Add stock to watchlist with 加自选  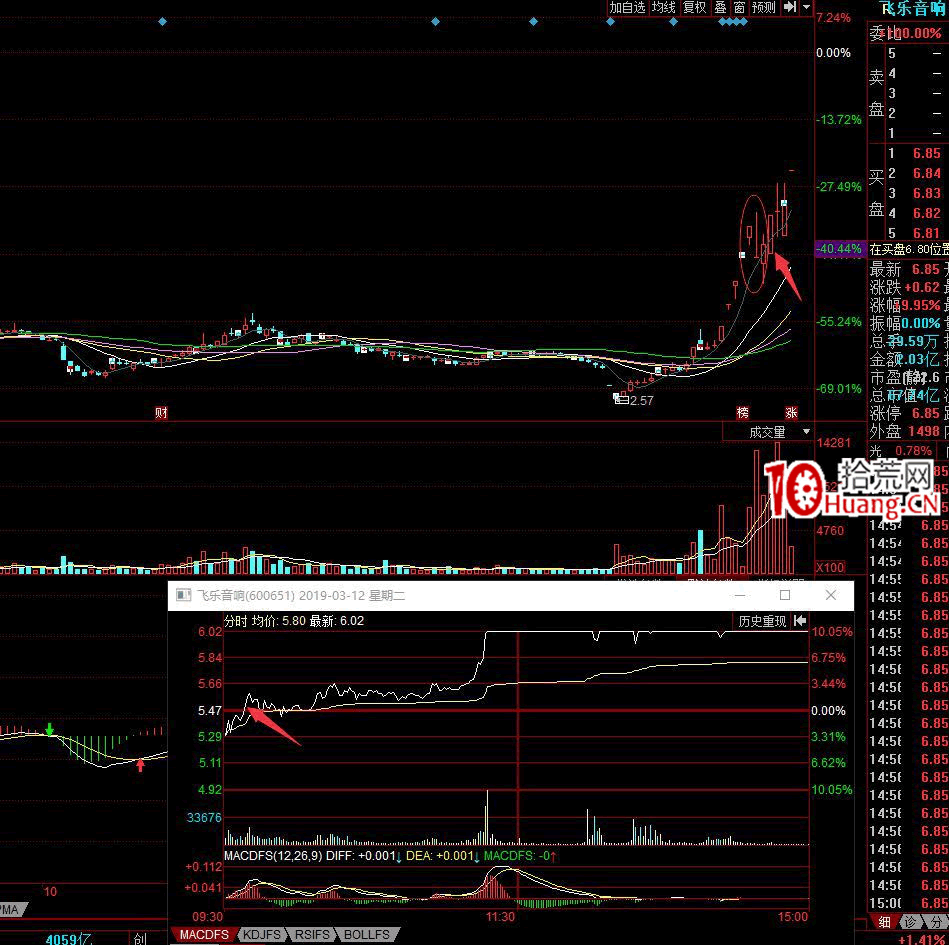pos(627,7)
